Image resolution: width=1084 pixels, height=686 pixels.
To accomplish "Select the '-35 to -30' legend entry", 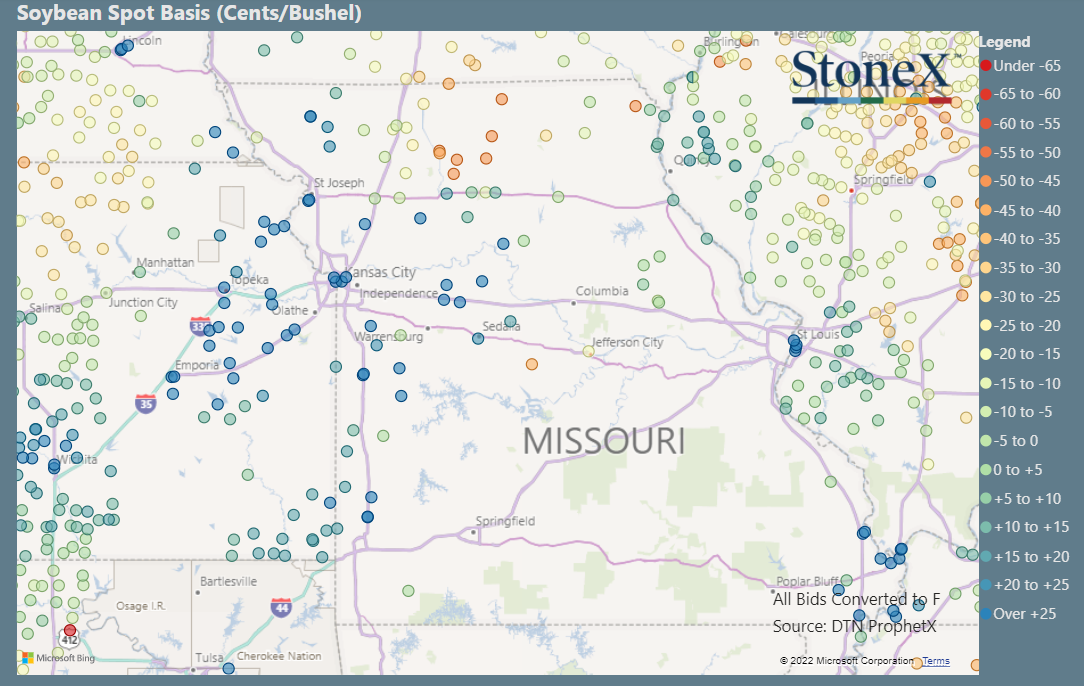I will (1020, 268).
